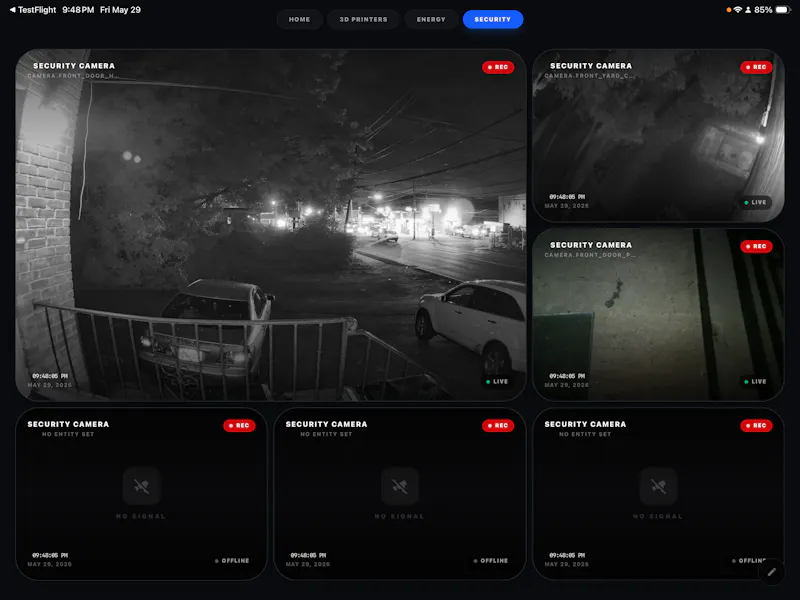Click SECURITY CAMERA title above CAMERA.FRONT_YARD_C

click(x=591, y=66)
